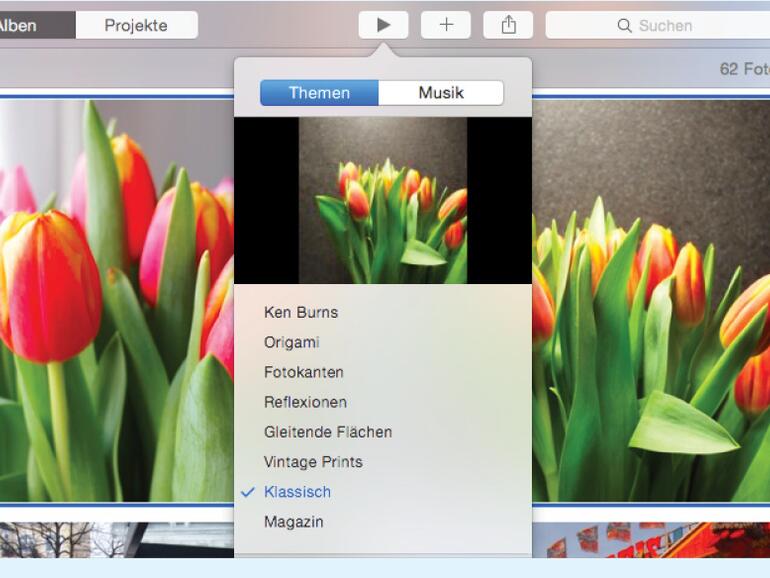This screenshot has height=578, width=770.
Task: Select the Musik tab in popover
Action: click(x=441, y=93)
